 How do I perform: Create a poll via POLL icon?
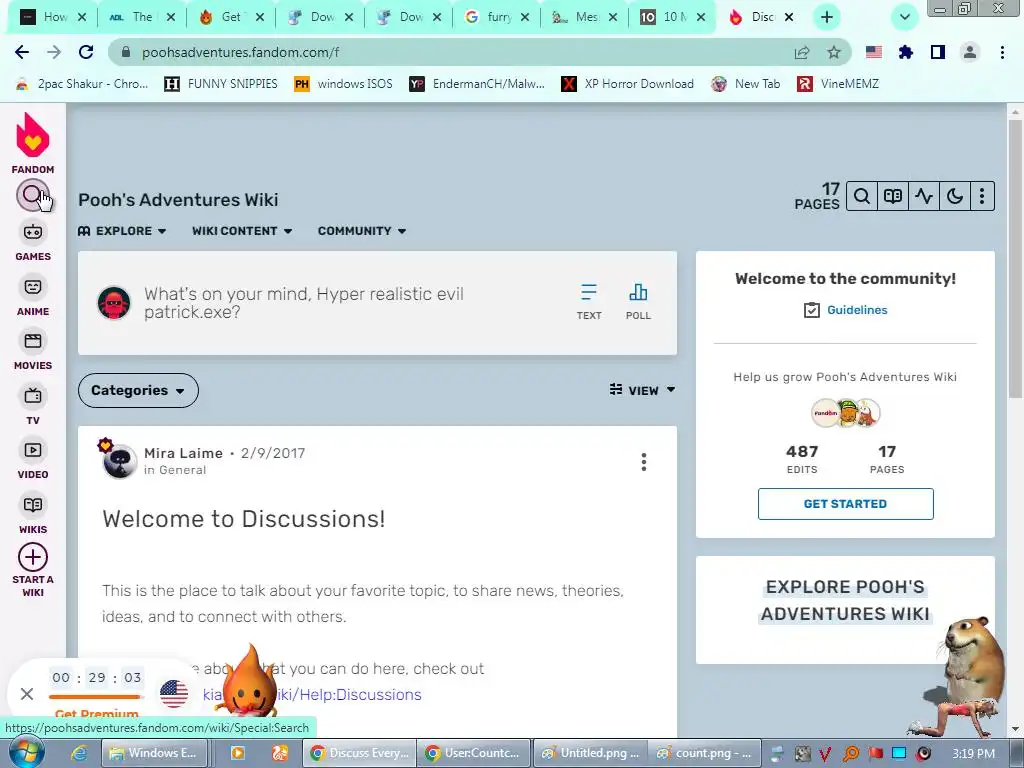tap(638, 302)
